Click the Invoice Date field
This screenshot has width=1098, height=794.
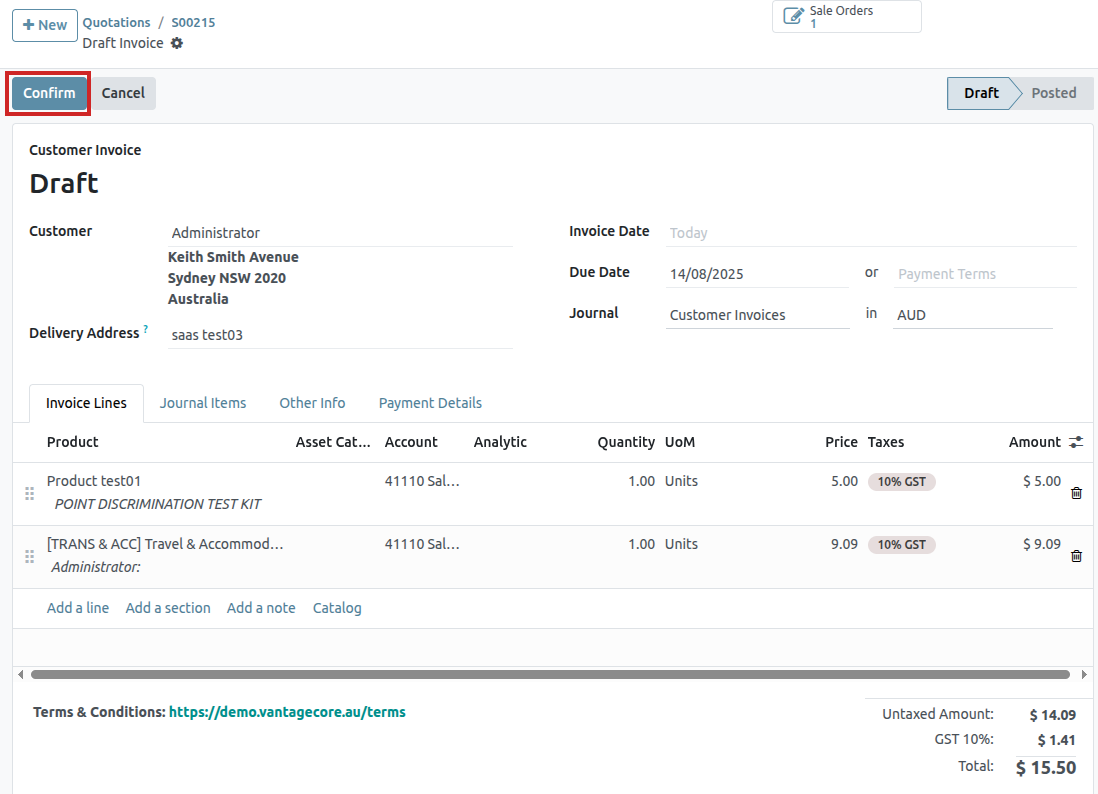coord(870,233)
